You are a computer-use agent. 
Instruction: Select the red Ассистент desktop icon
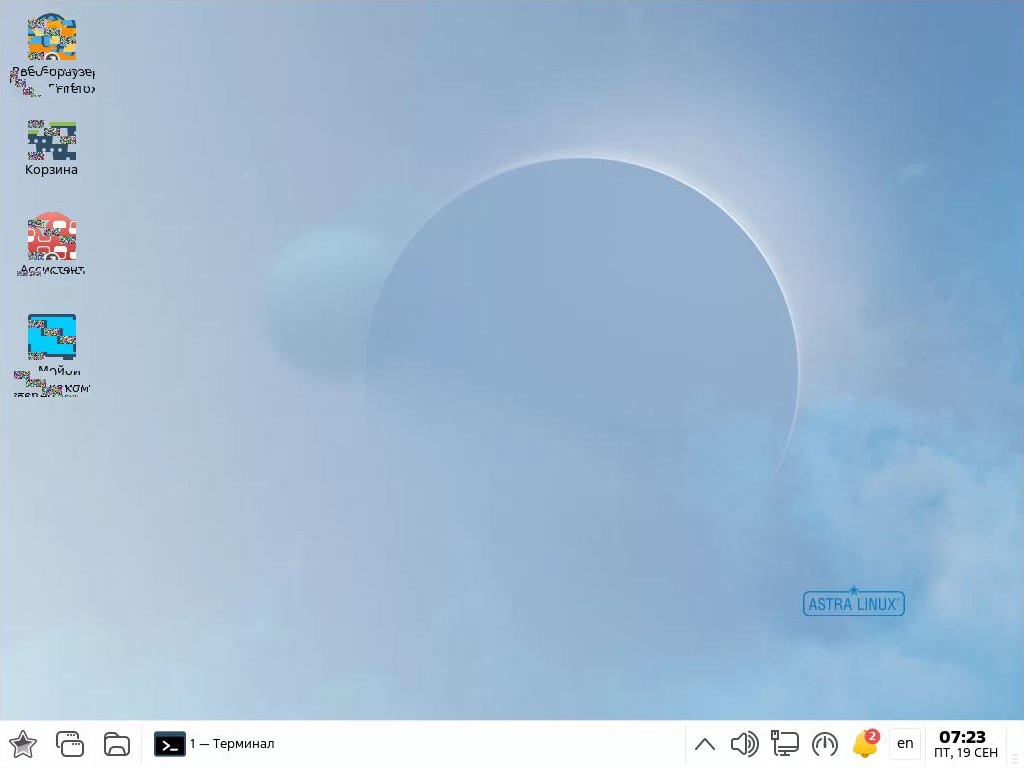coord(52,237)
